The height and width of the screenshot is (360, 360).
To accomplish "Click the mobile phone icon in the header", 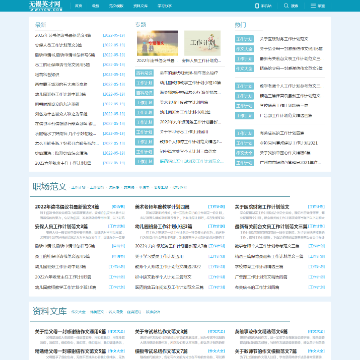I will pos(256,6).
